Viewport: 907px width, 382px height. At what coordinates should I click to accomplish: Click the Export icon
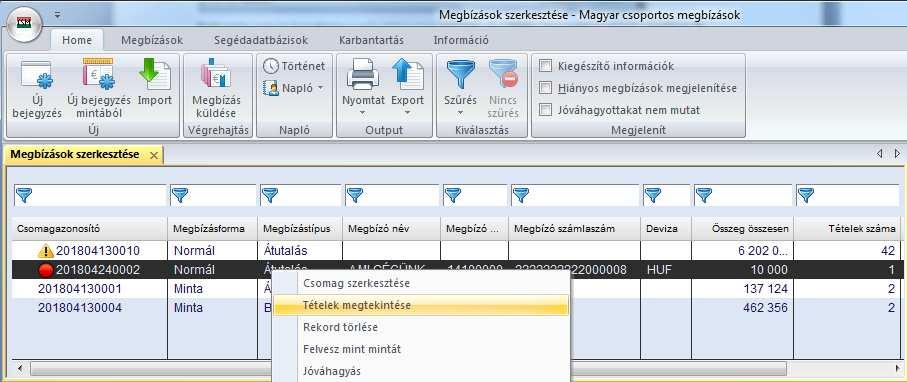[x=408, y=75]
